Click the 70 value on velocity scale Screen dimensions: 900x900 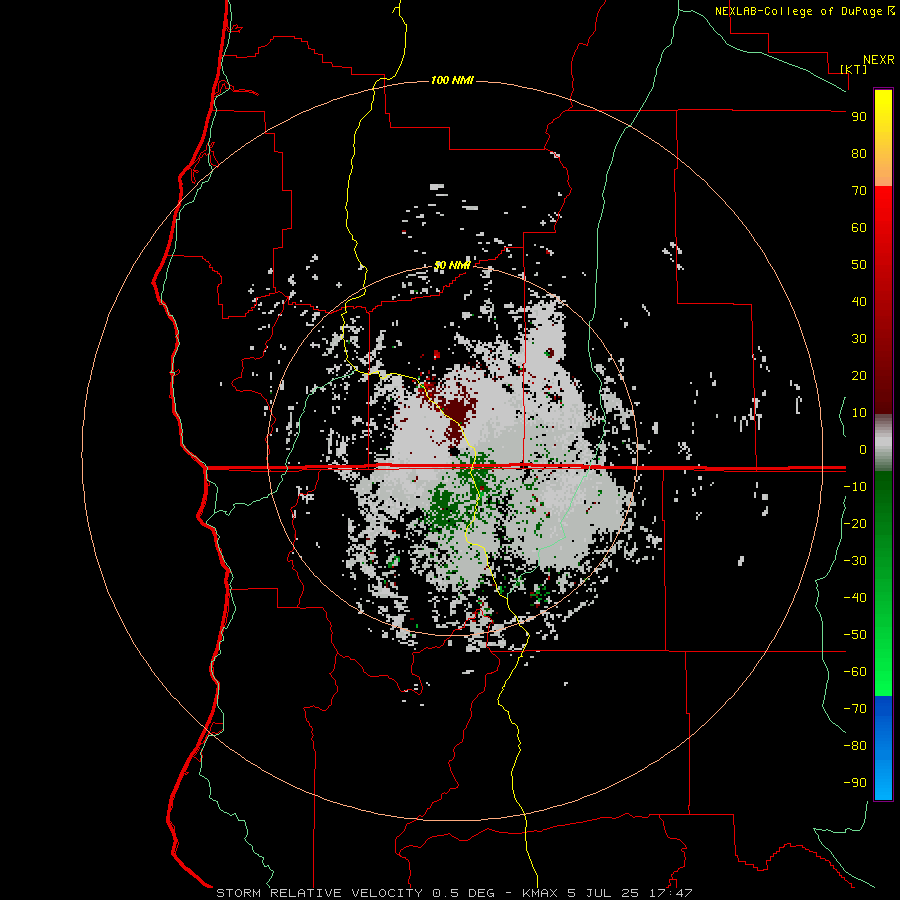point(859,191)
